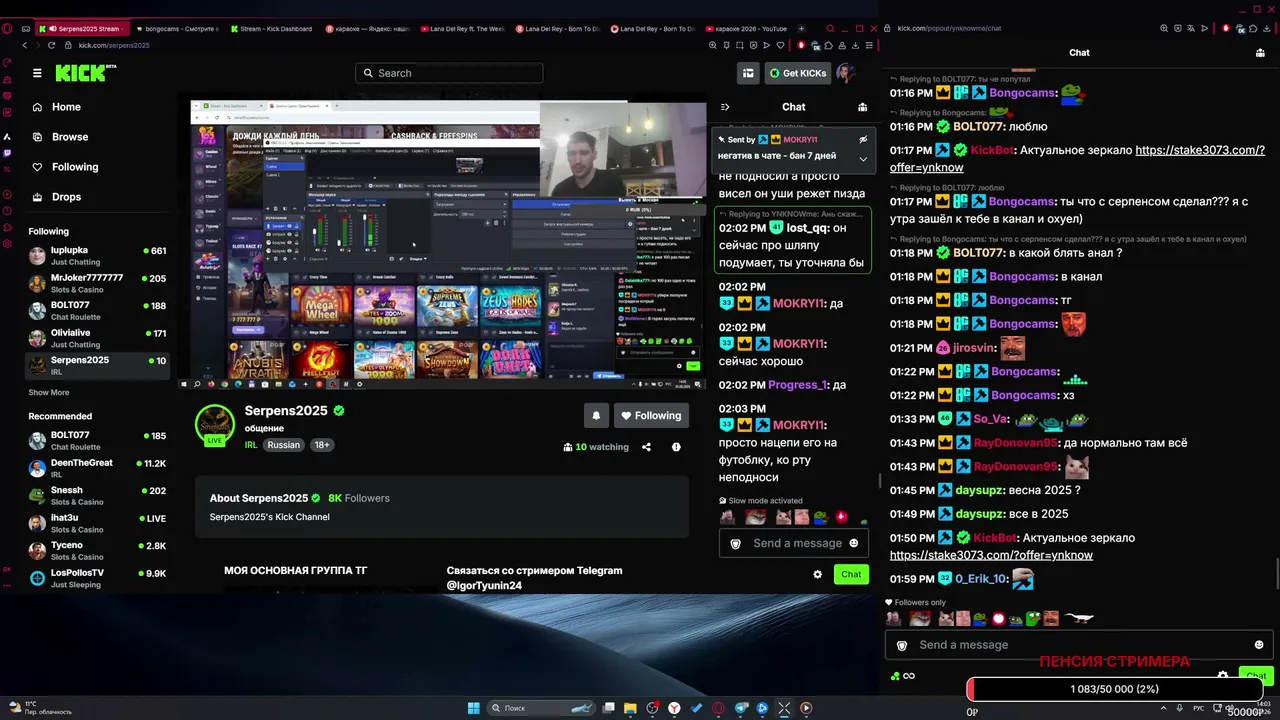
Task: Open emoji picker in main-page chat input
Action: coord(853,543)
